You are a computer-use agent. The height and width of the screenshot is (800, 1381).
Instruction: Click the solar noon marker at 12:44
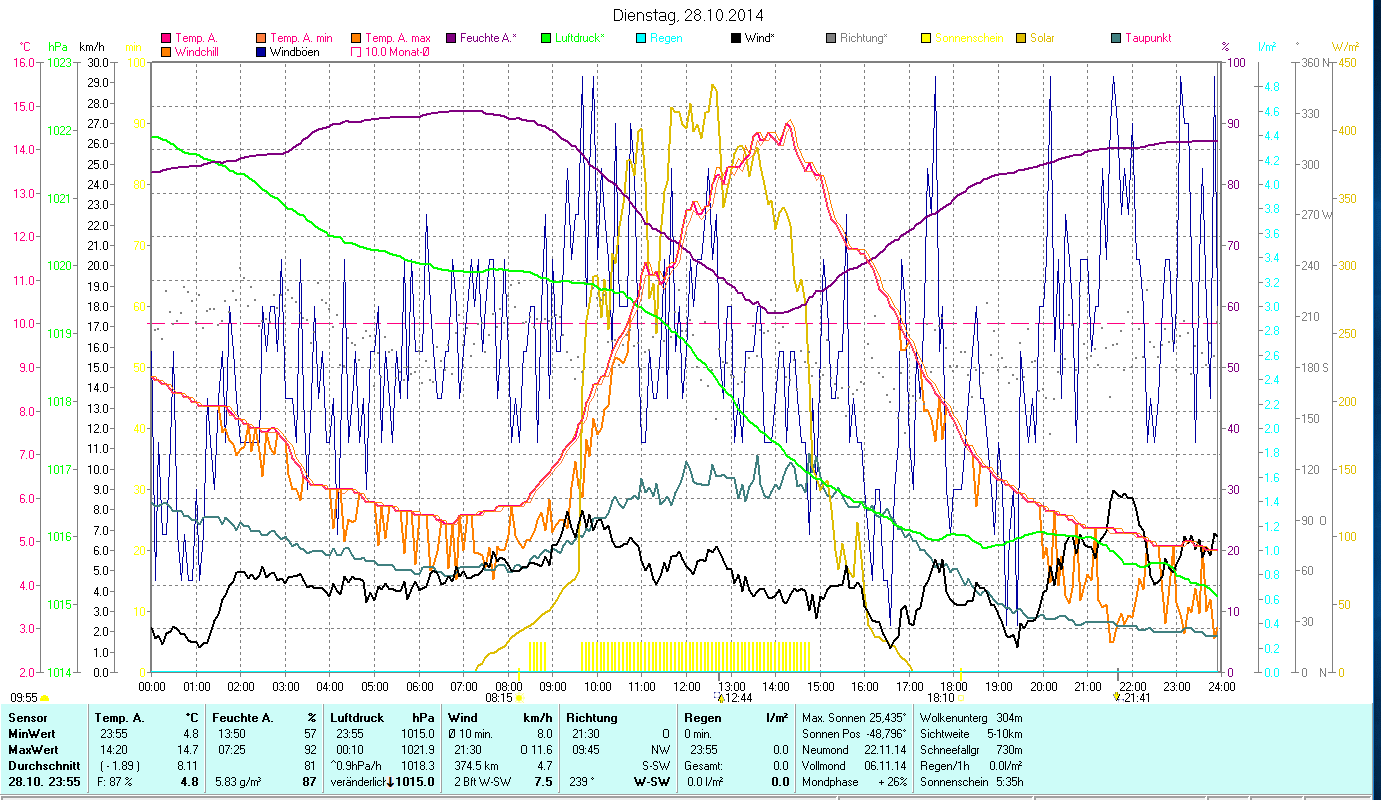[x=719, y=697]
